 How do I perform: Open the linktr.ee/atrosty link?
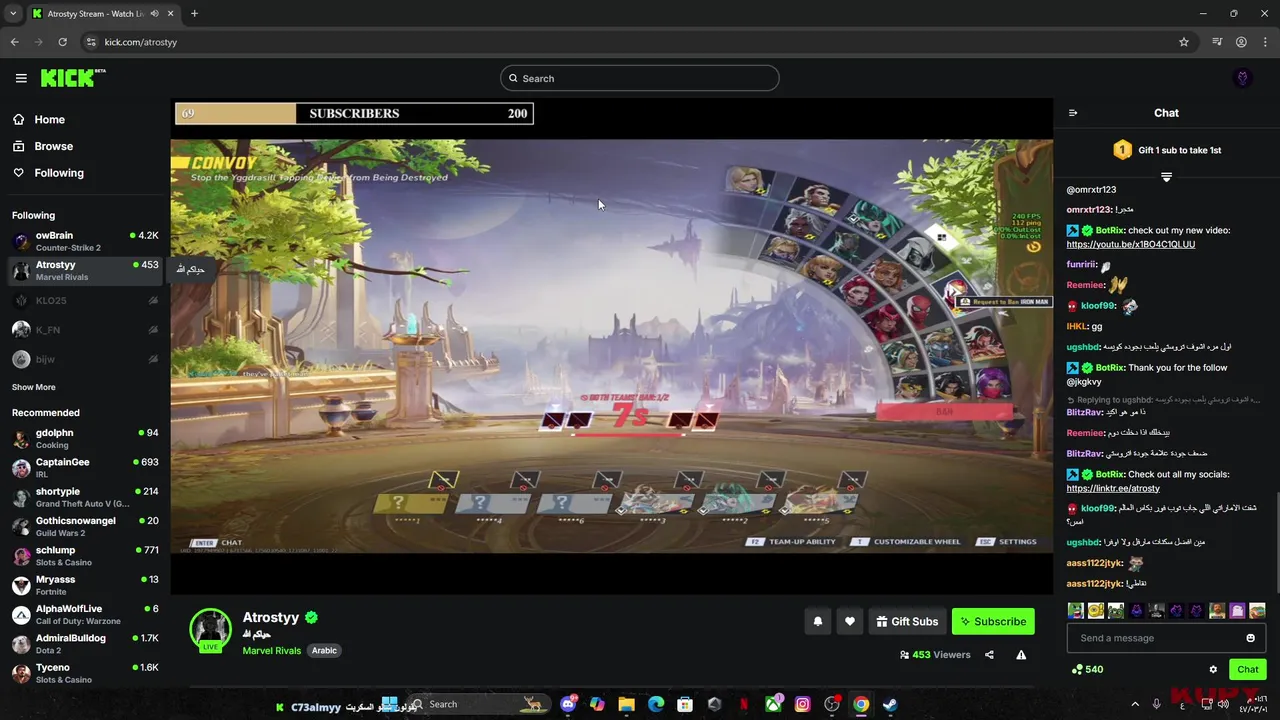click(1113, 488)
